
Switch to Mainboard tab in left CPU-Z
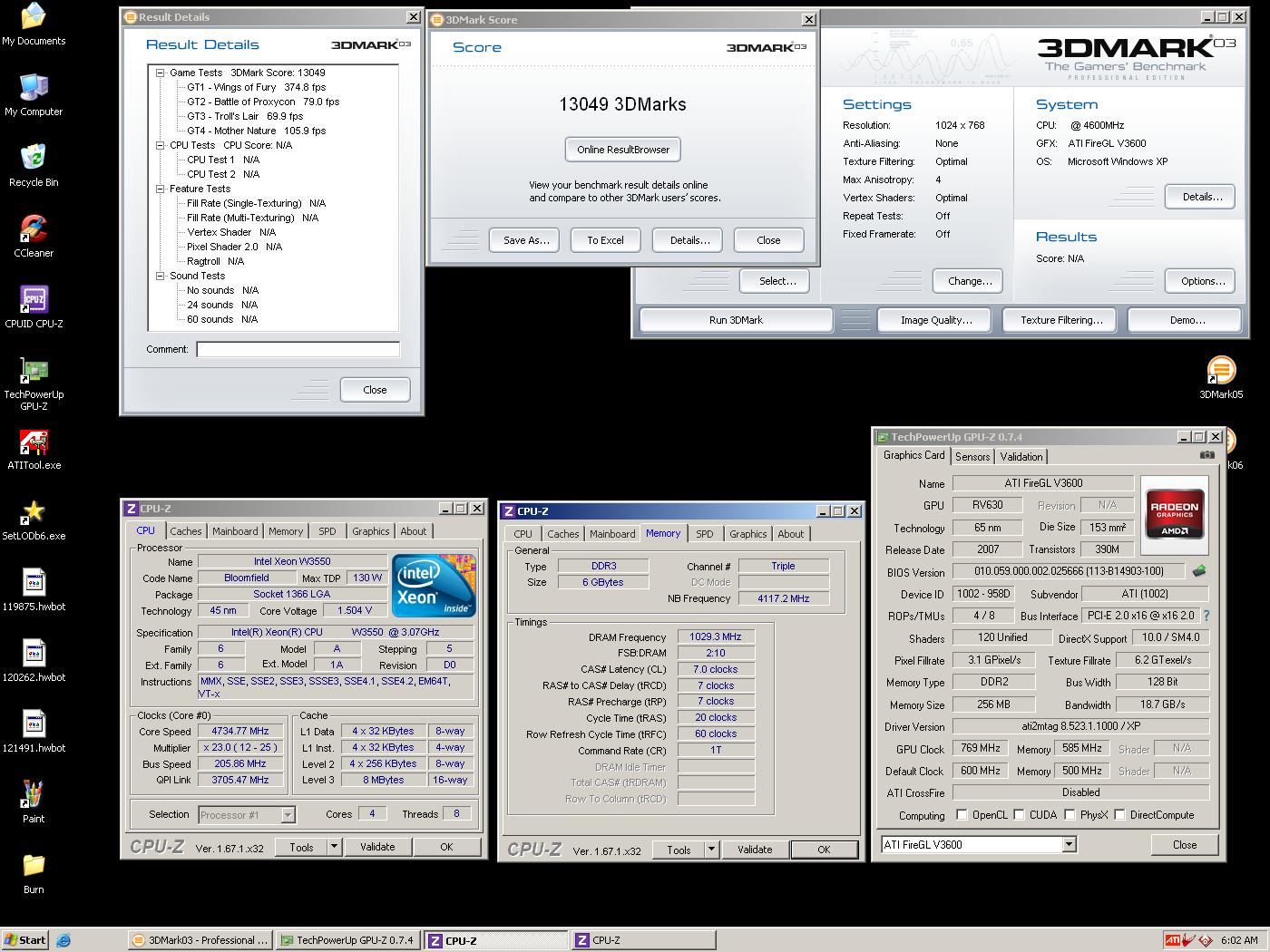235,531
